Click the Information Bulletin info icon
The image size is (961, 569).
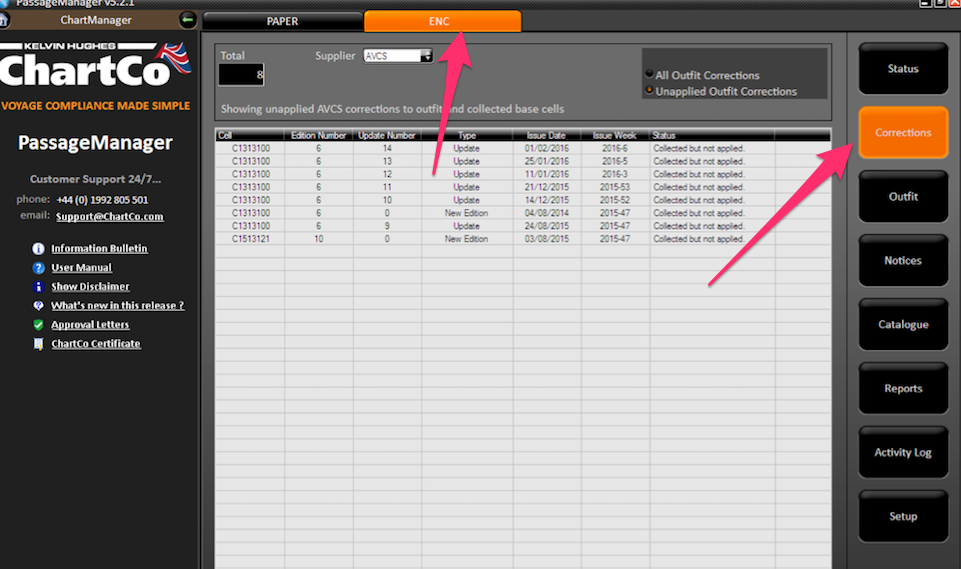pos(38,248)
